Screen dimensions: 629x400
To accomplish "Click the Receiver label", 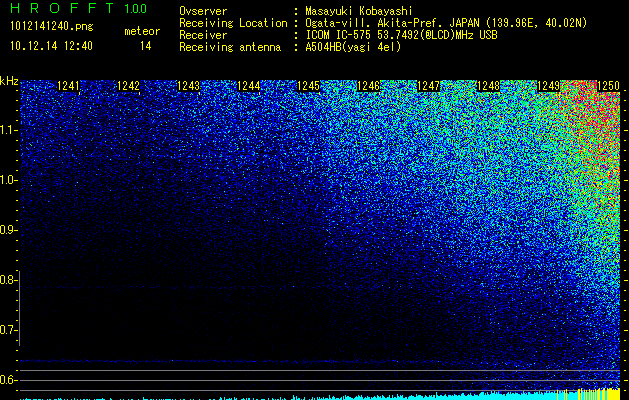I will (x=203, y=35).
